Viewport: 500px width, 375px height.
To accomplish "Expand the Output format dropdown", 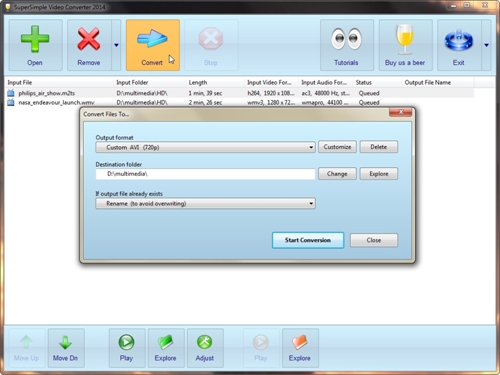I will click(205, 147).
